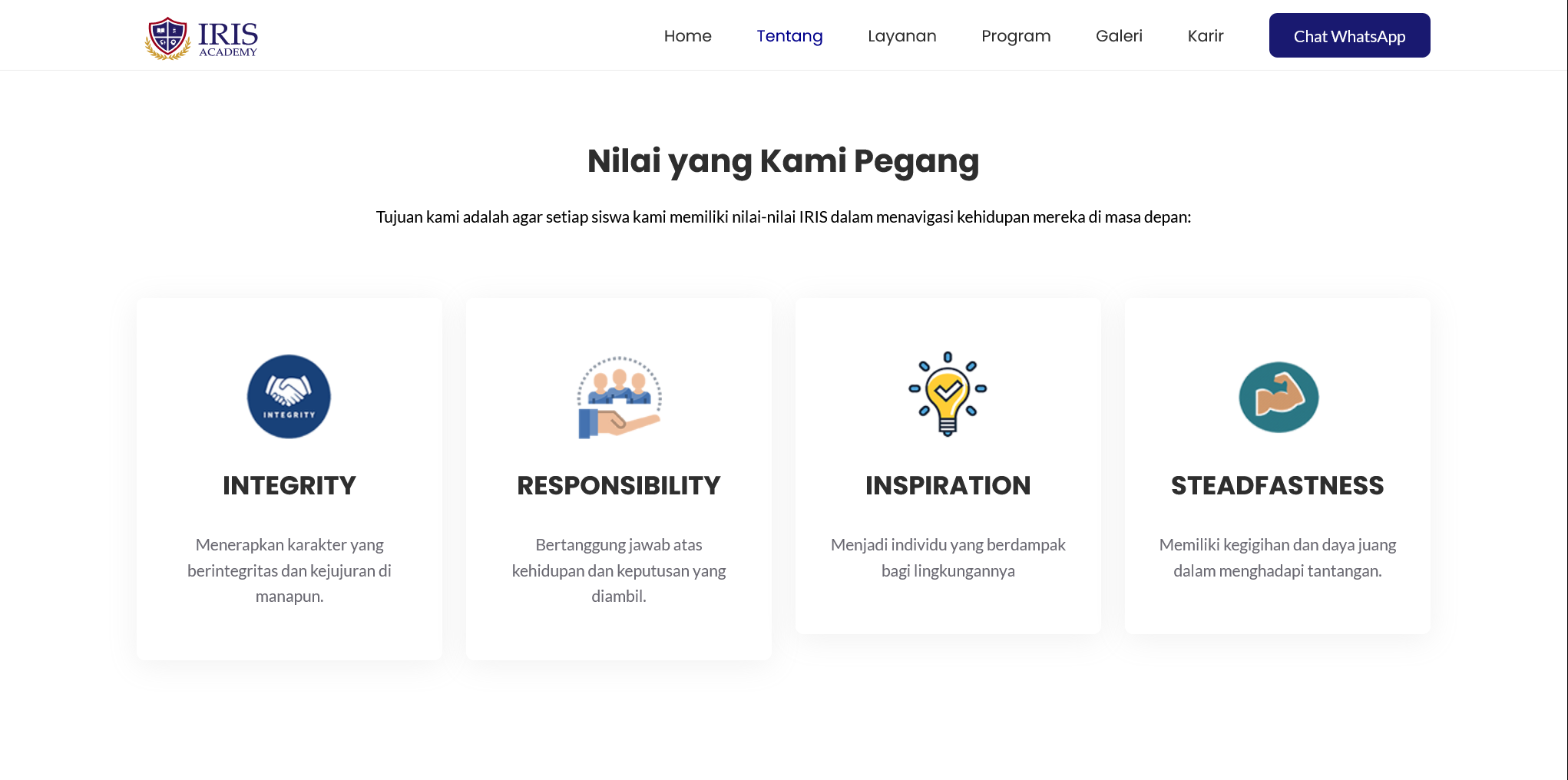The width and height of the screenshot is (1568, 780).
Task: Click the STEADFASTNESS card title
Action: 1278,485
